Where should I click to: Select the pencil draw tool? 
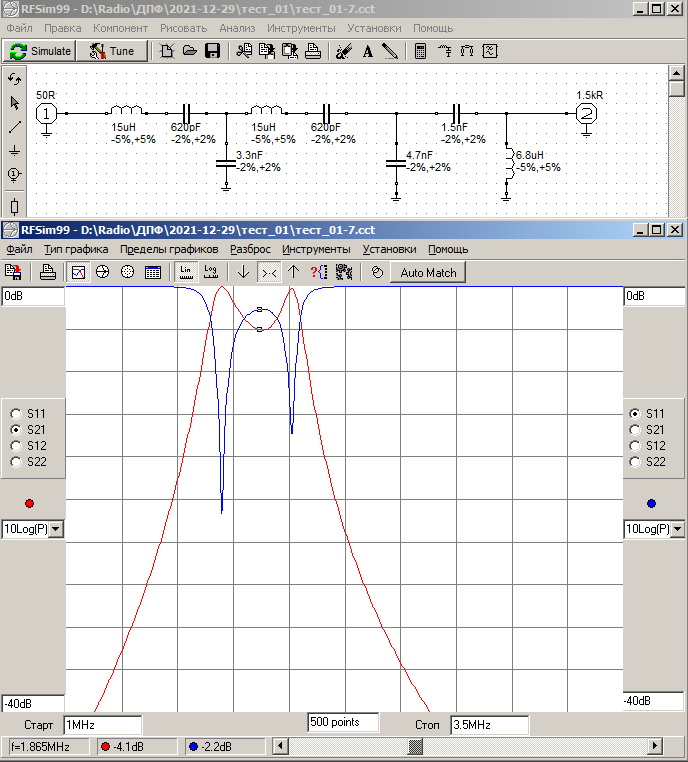(x=390, y=51)
